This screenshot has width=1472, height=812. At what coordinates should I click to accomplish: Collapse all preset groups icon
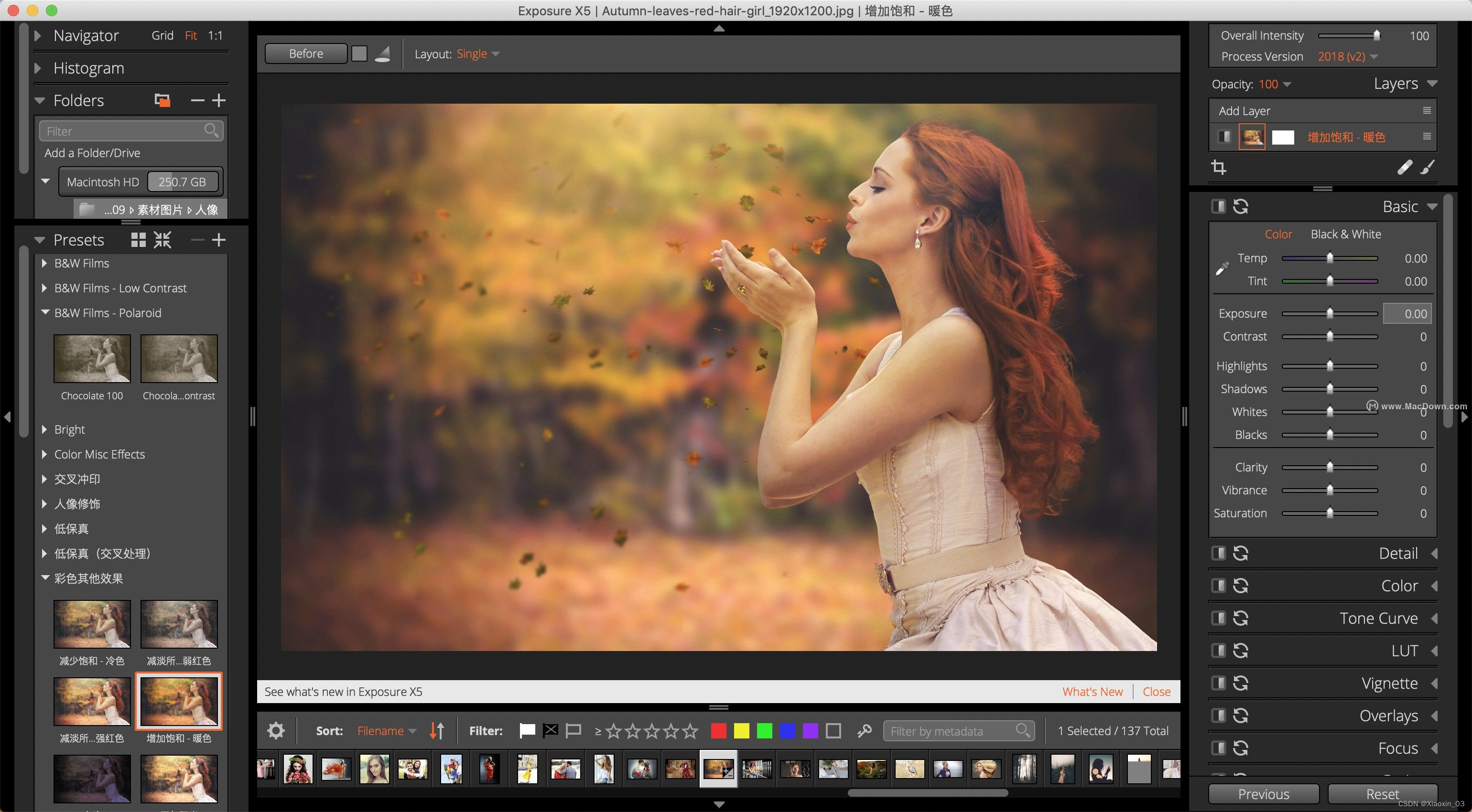[162, 240]
